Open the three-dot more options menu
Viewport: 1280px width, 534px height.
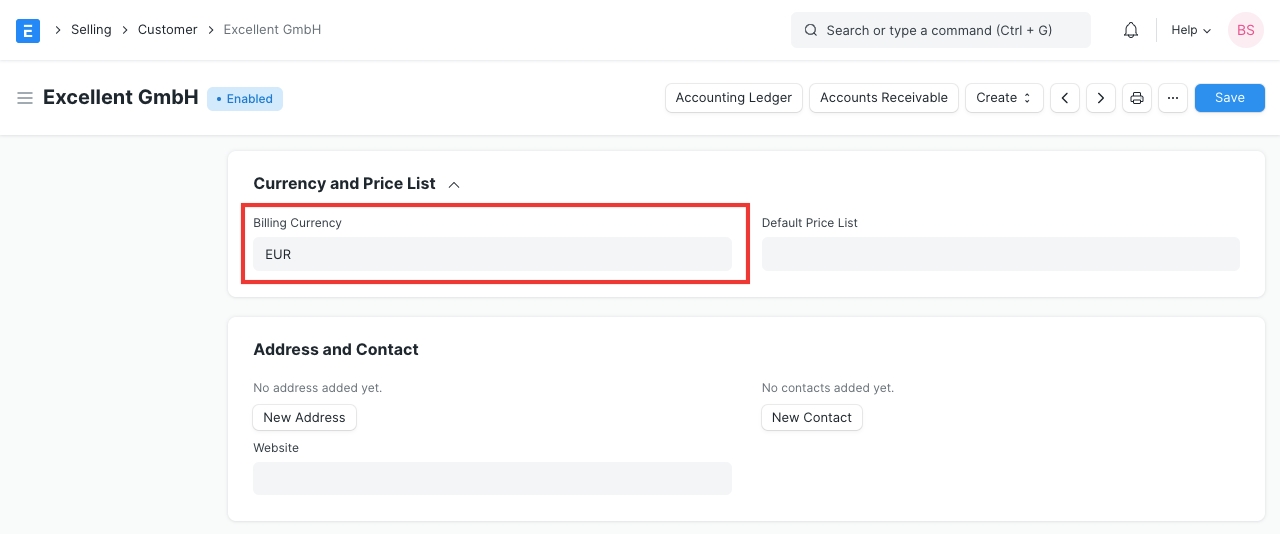[1173, 98]
